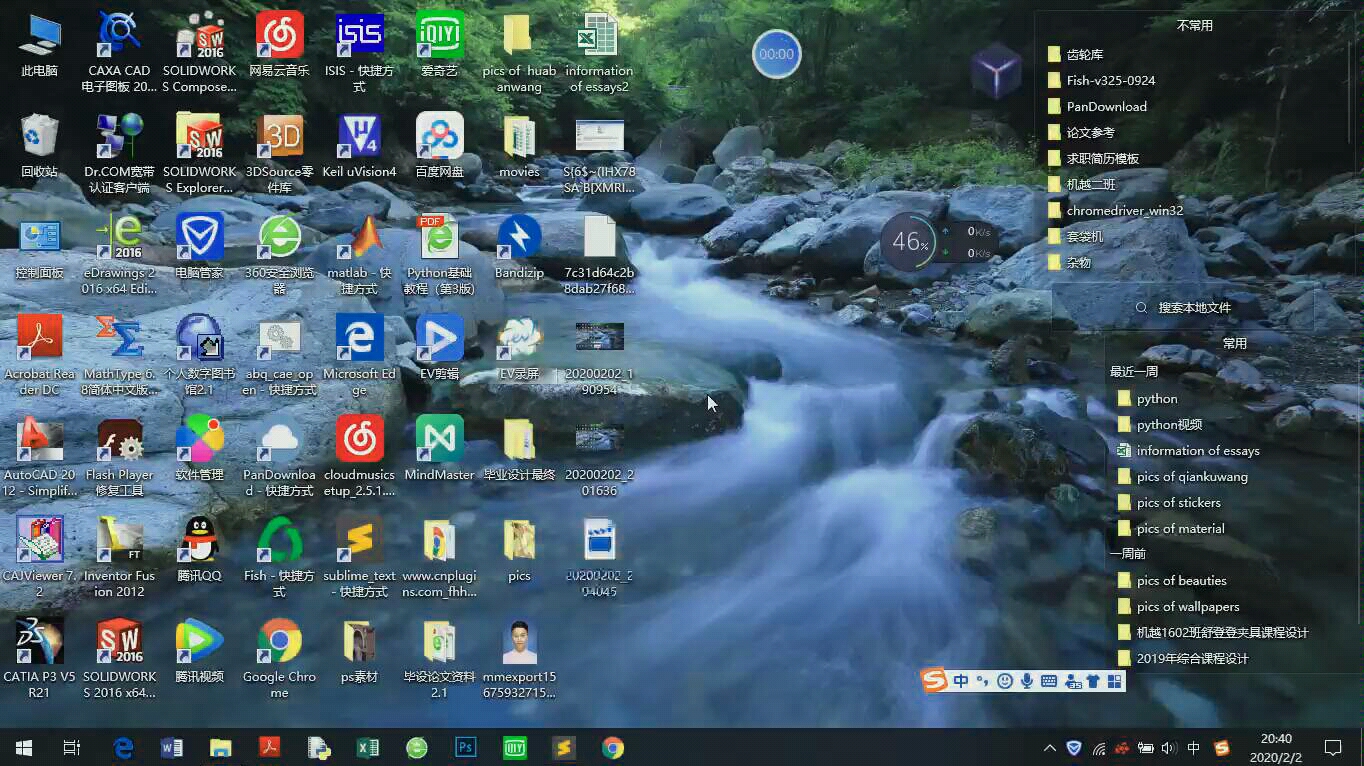Click the Sogou microphone voice input icon
1364x766 pixels.
coord(1027,681)
